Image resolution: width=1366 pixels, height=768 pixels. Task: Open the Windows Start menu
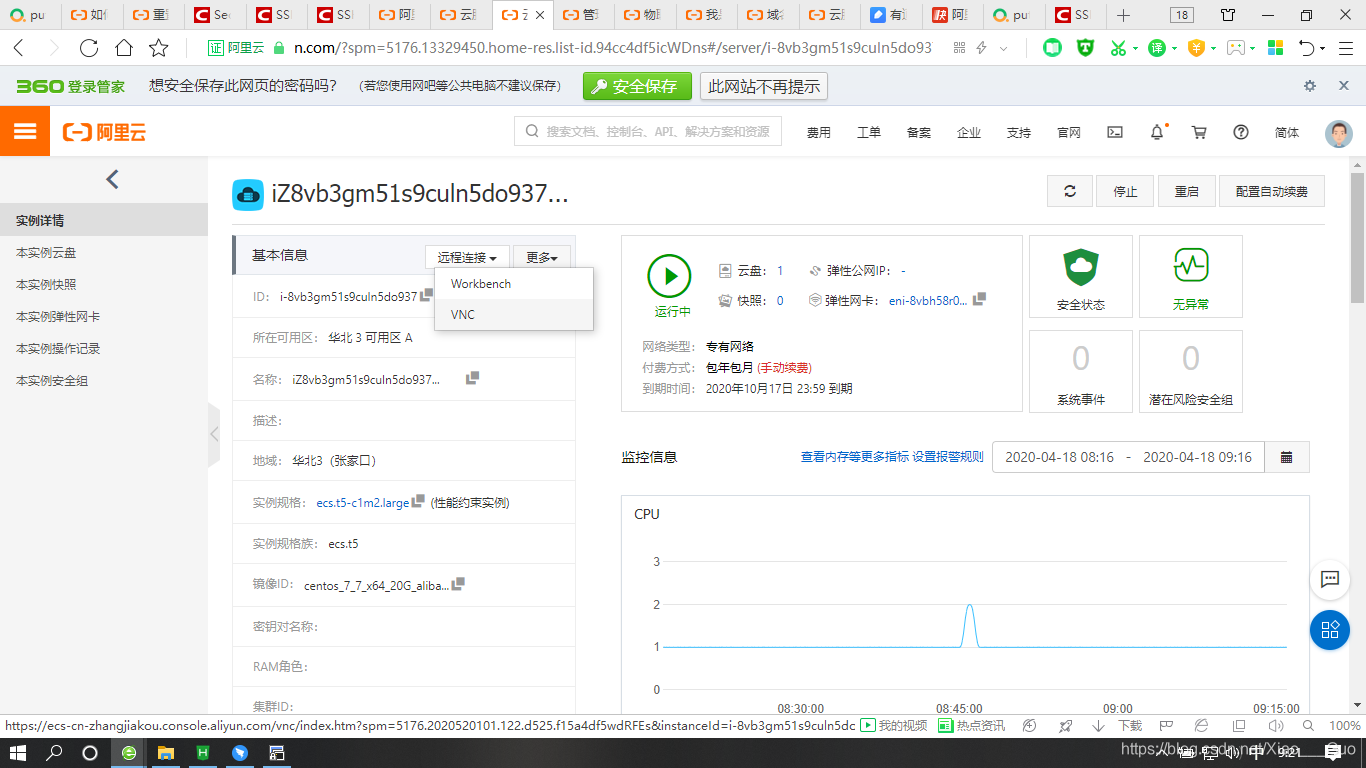tap(18, 752)
